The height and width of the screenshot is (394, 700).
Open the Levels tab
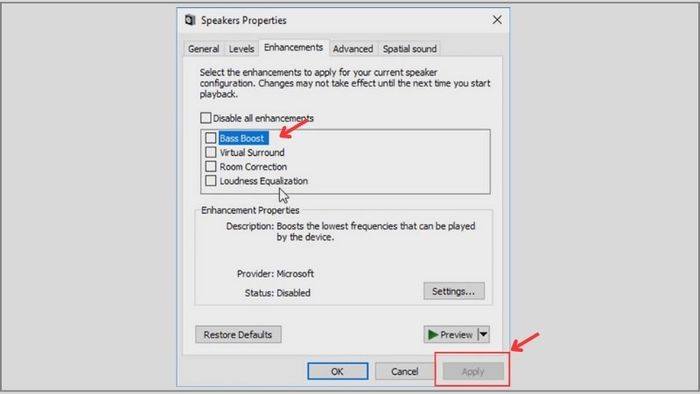coord(242,49)
